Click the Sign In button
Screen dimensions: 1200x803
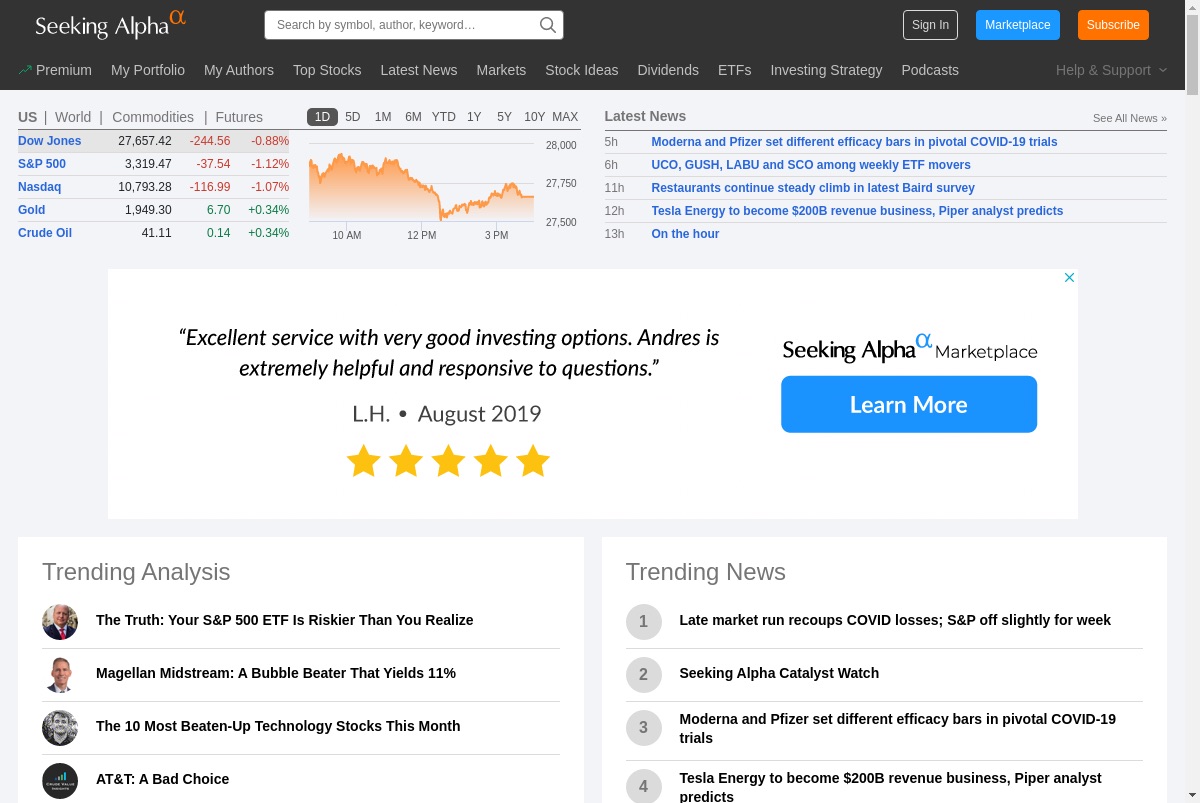[x=930, y=25]
